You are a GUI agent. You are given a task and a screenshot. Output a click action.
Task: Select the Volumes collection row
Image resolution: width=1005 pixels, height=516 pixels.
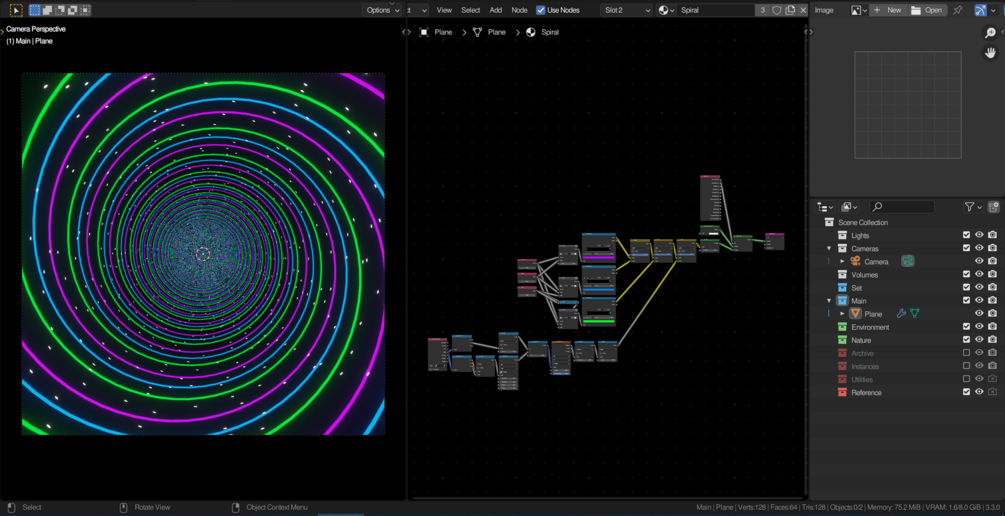click(906, 275)
